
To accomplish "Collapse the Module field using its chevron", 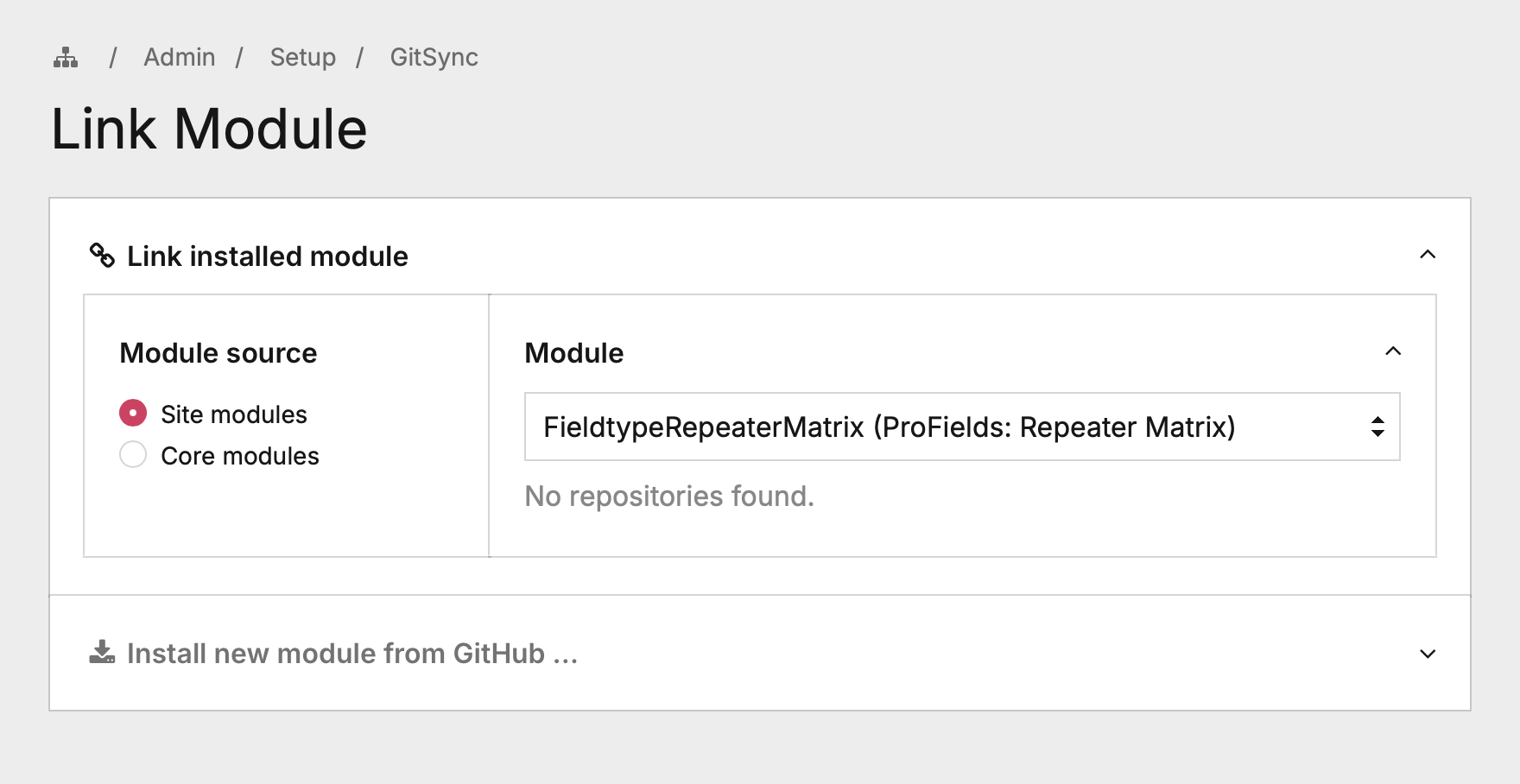I will click(x=1393, y=351).
